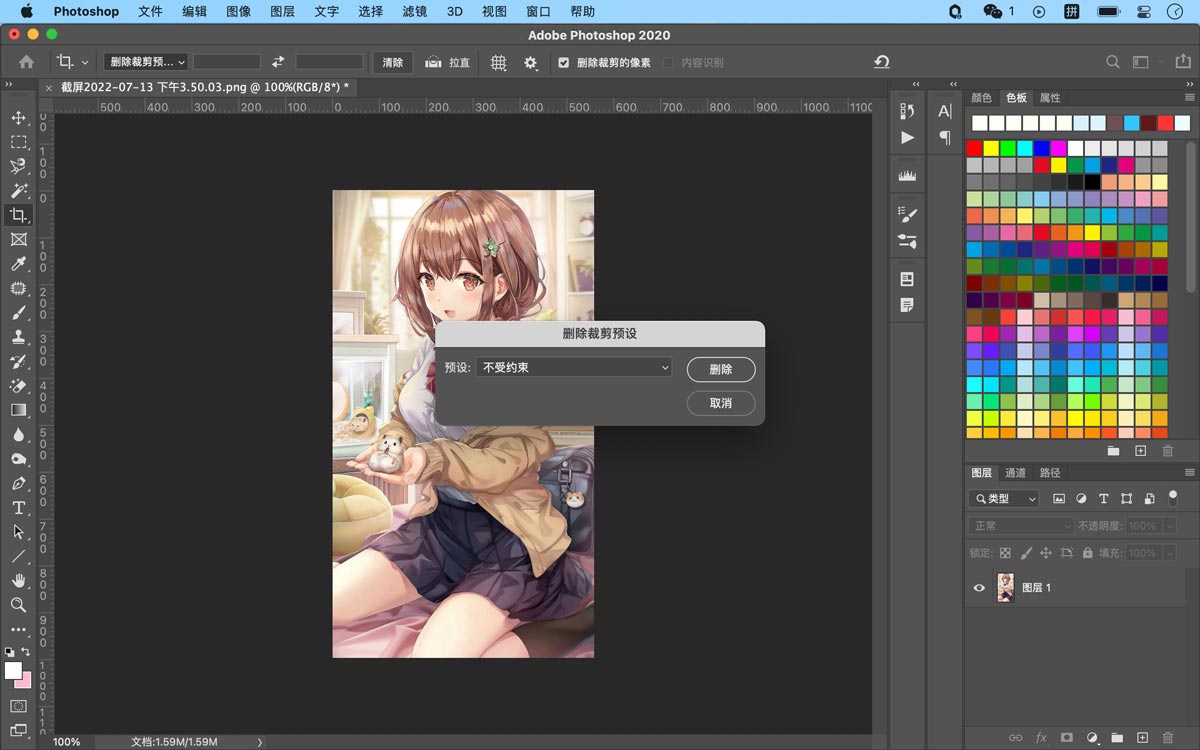Open the Photoshop search icon
1200x750 pixels.
(1112, 62)
